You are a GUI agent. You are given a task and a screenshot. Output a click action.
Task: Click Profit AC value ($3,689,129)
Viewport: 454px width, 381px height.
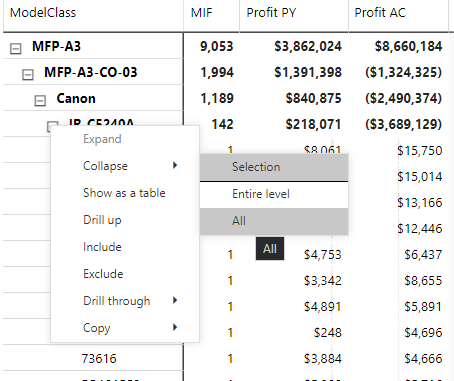click(x=404, y=124)
